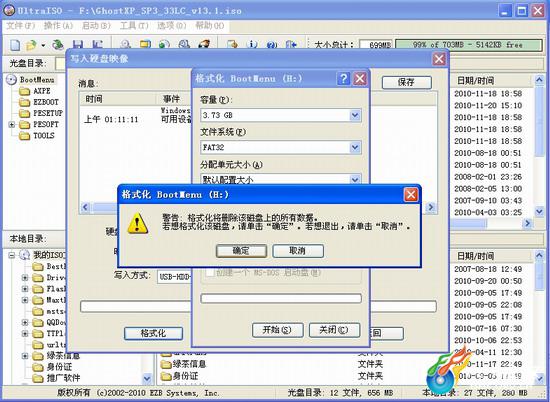The width and height of the screenshot is (550, 402).
Task: Click the Save floppy-disk toolbar icon
Action: (78, 45)
